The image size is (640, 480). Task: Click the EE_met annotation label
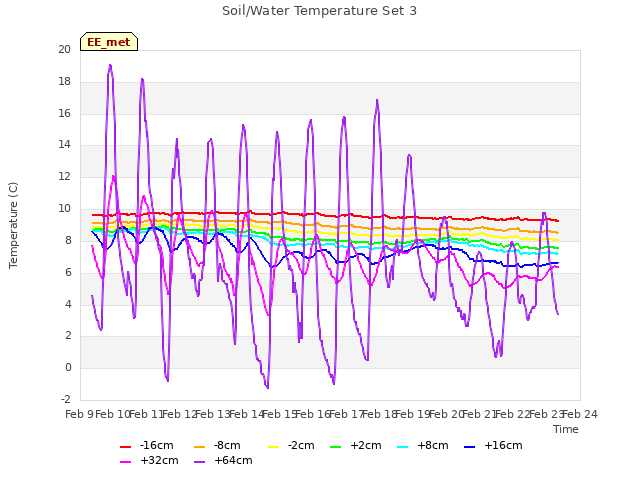[x=109, y=42]
